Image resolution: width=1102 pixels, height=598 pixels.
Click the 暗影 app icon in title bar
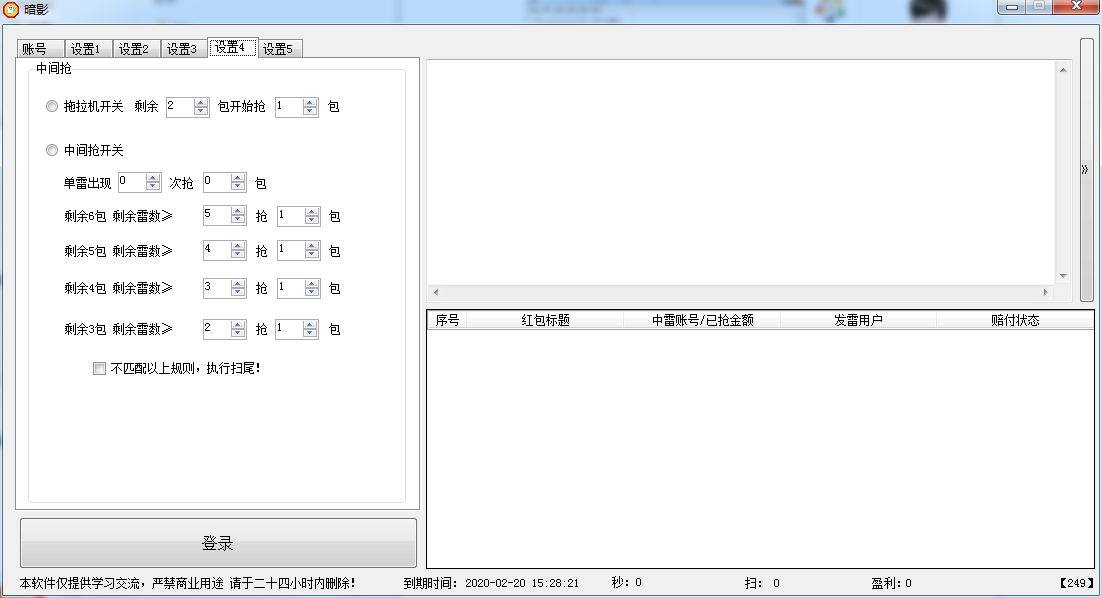11,10
